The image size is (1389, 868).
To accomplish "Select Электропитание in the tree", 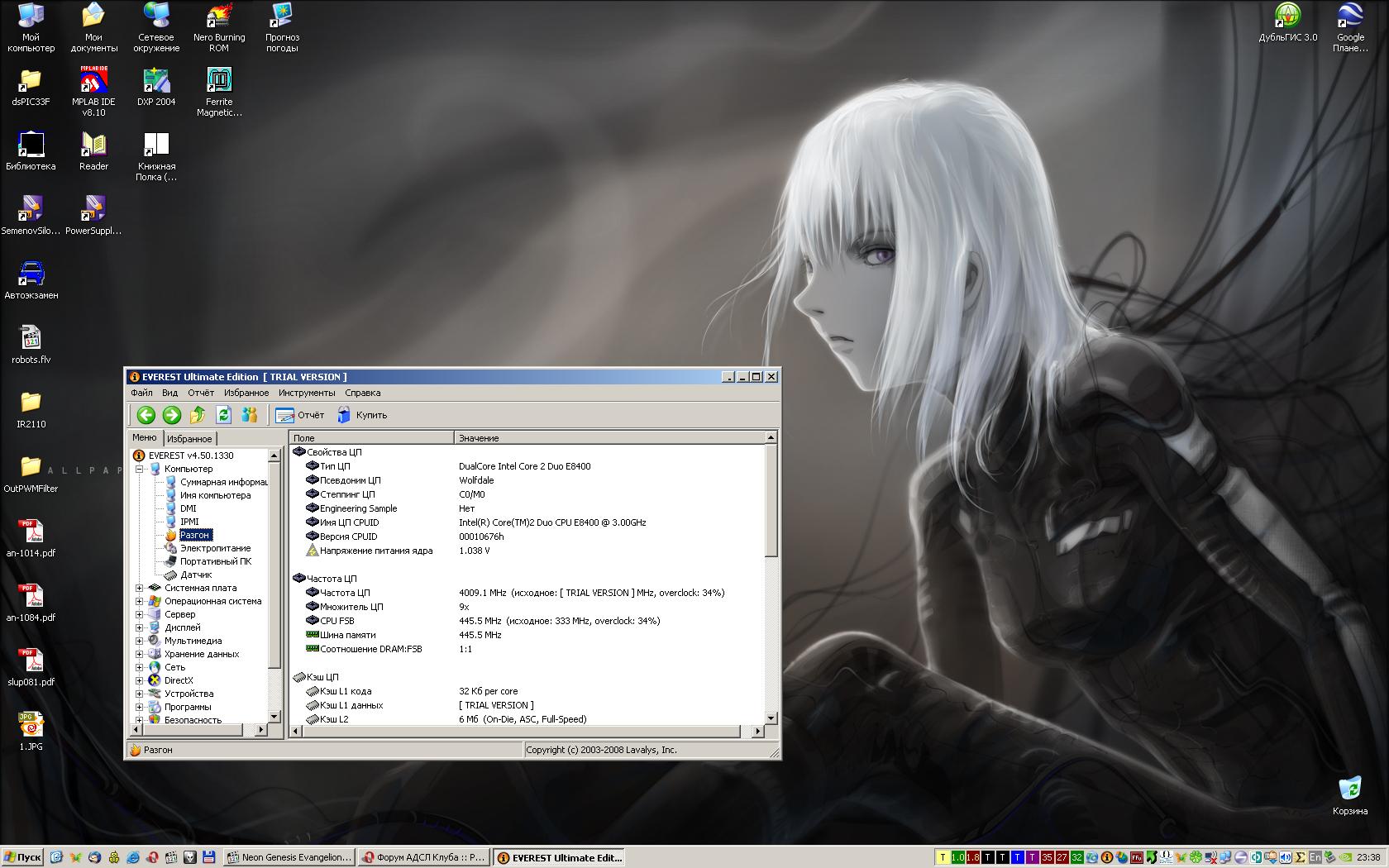I will coord(215,548).
